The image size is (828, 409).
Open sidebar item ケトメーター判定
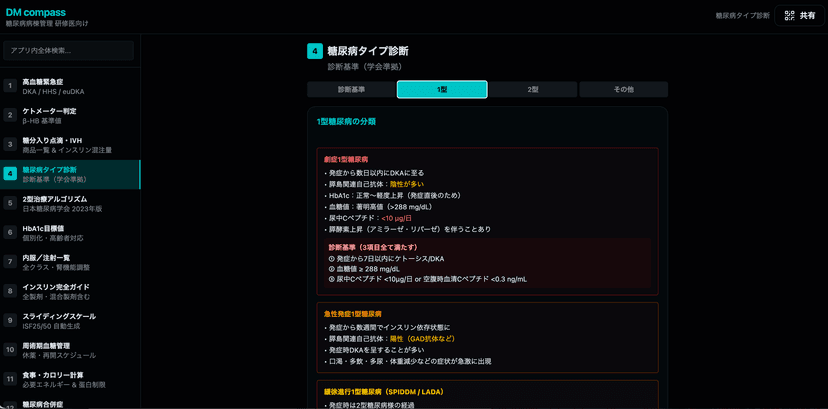point(70,116)
